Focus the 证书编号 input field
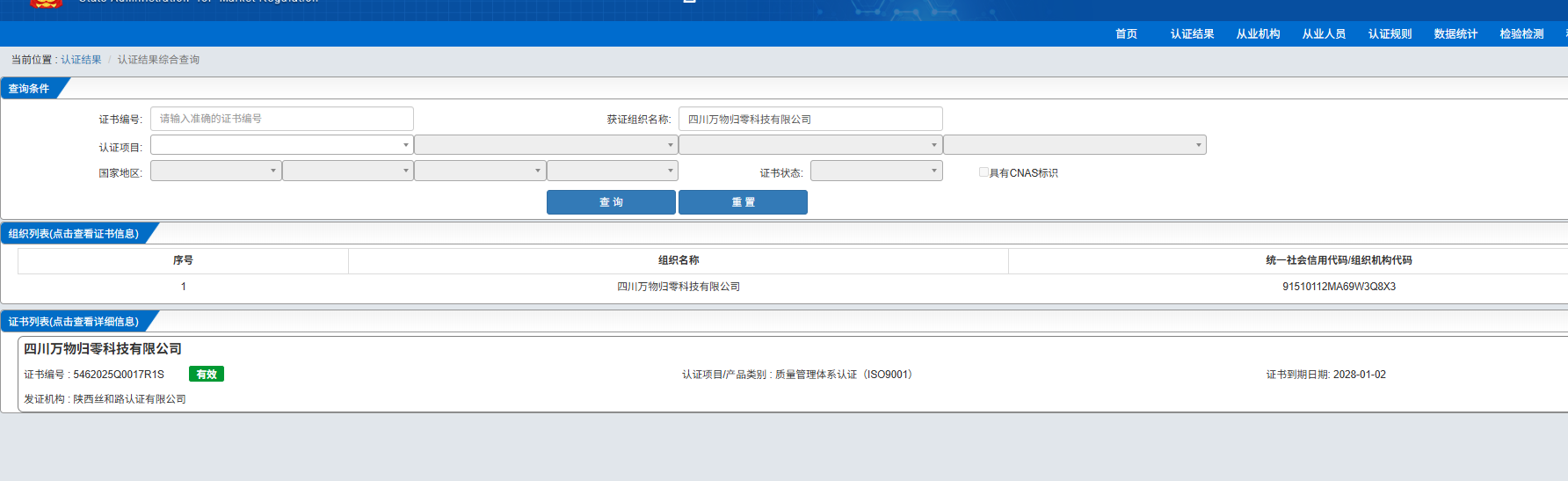 point(282,119)
